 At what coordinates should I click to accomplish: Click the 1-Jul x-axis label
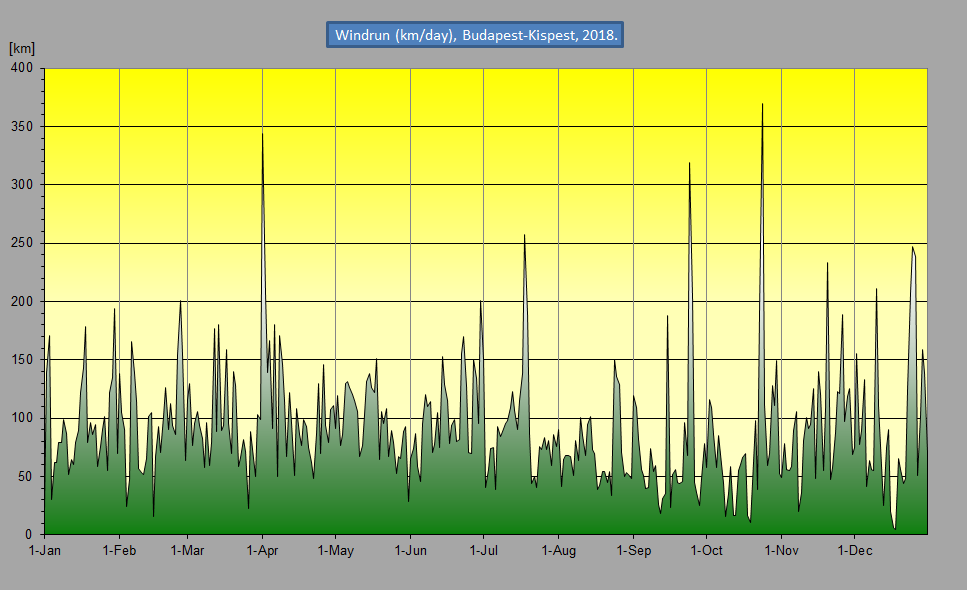(484, 551)
